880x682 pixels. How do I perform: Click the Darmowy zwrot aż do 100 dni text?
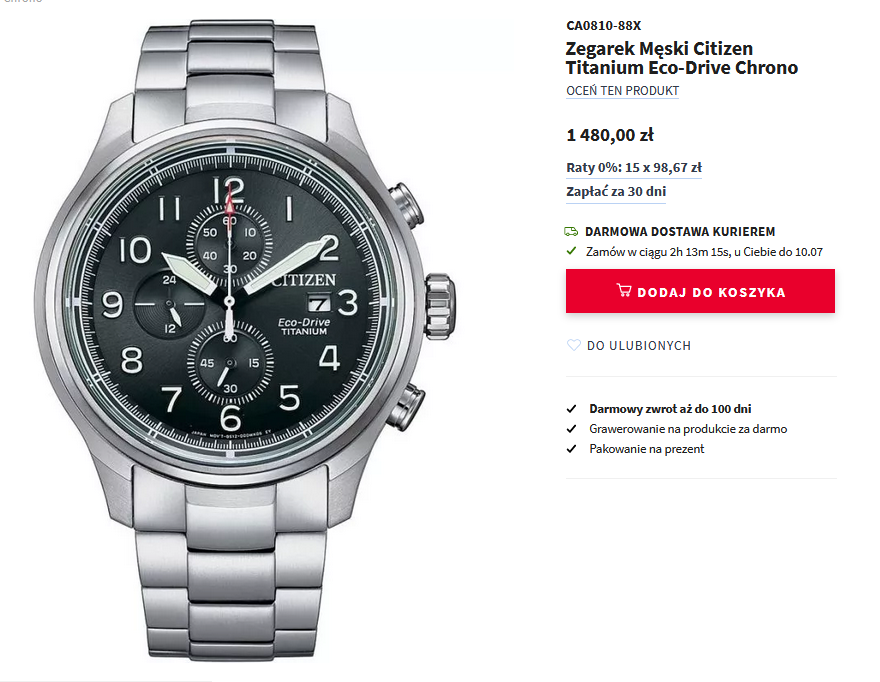pyautogui.click(x=670, y=409)
